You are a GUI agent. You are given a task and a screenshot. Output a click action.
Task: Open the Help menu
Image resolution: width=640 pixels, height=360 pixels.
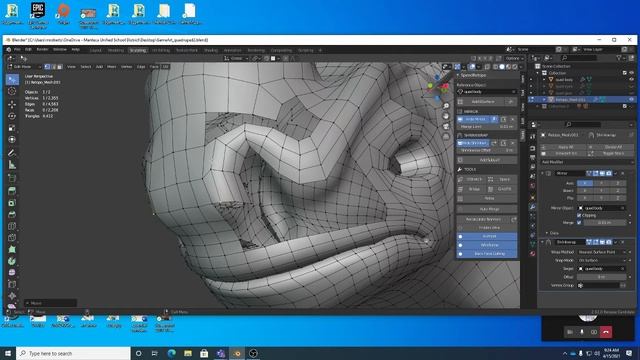(x=76, y=50)
